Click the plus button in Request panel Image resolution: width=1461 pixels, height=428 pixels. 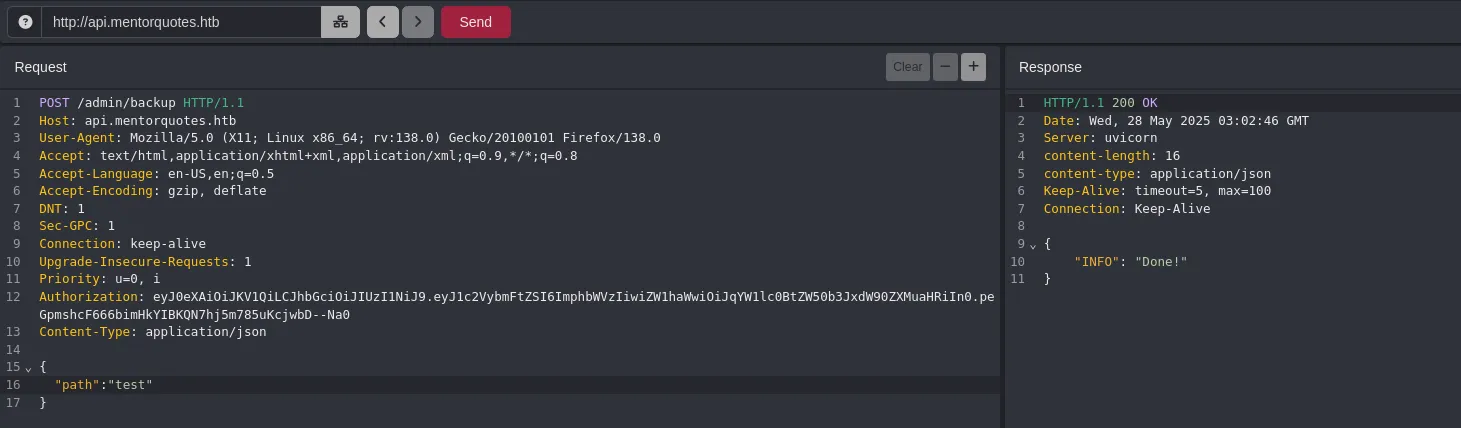973,67
